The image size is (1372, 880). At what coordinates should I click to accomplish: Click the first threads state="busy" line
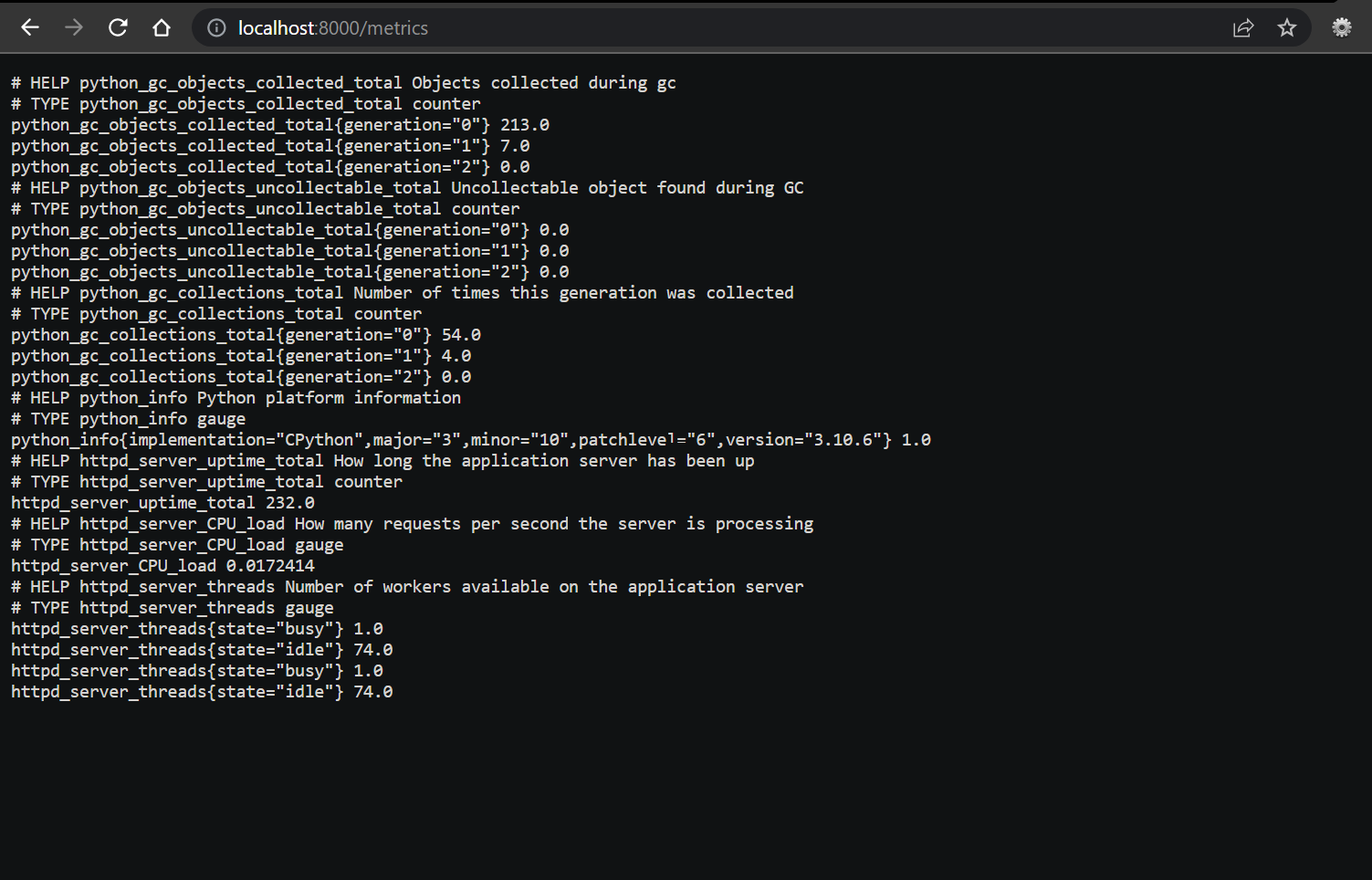coord(197,629)
